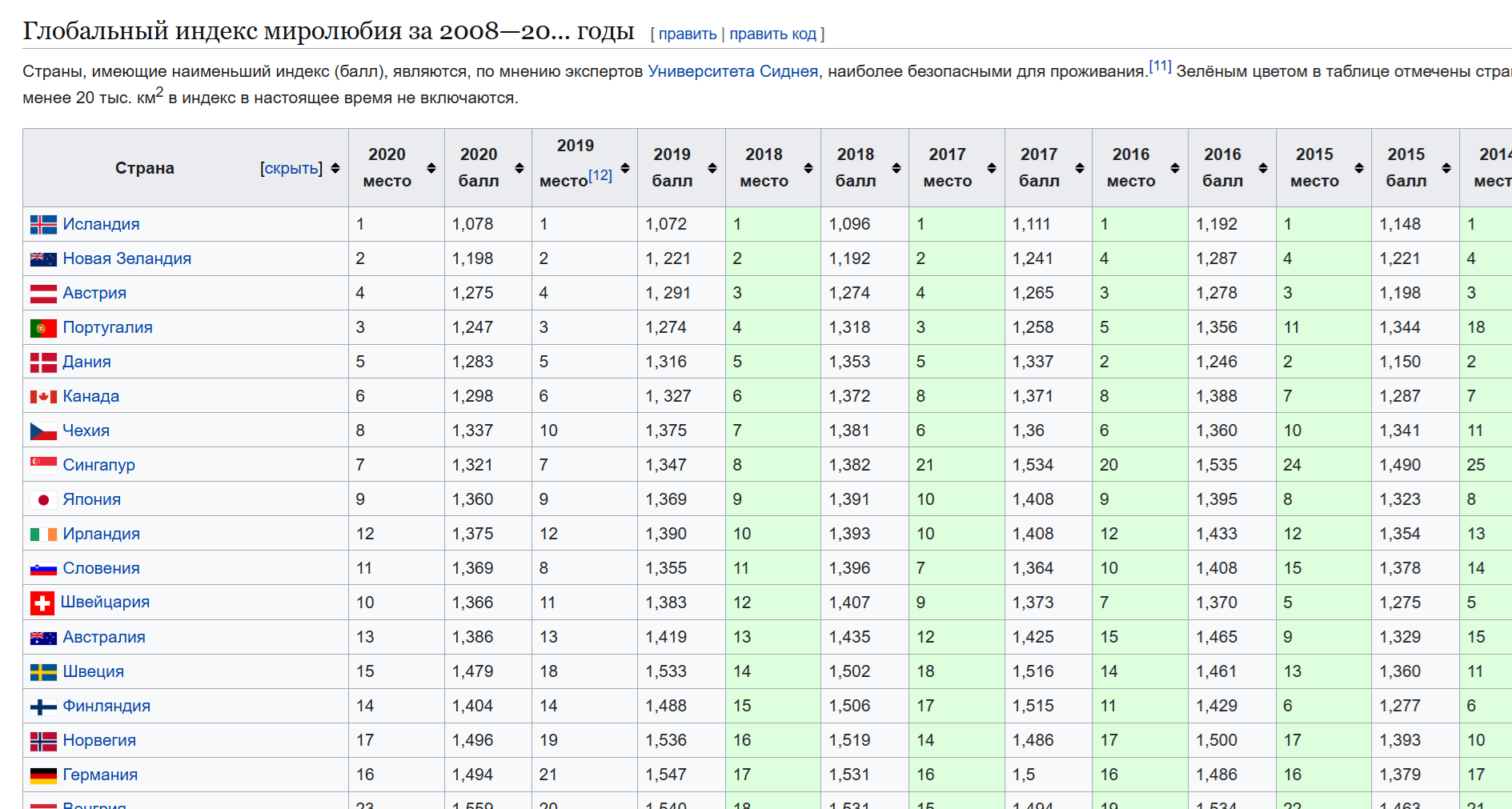Image resolution: width=1512 pixels, height=809 pixels.
Task: Open the Университета Сиднея link
Action: [733, 71]
